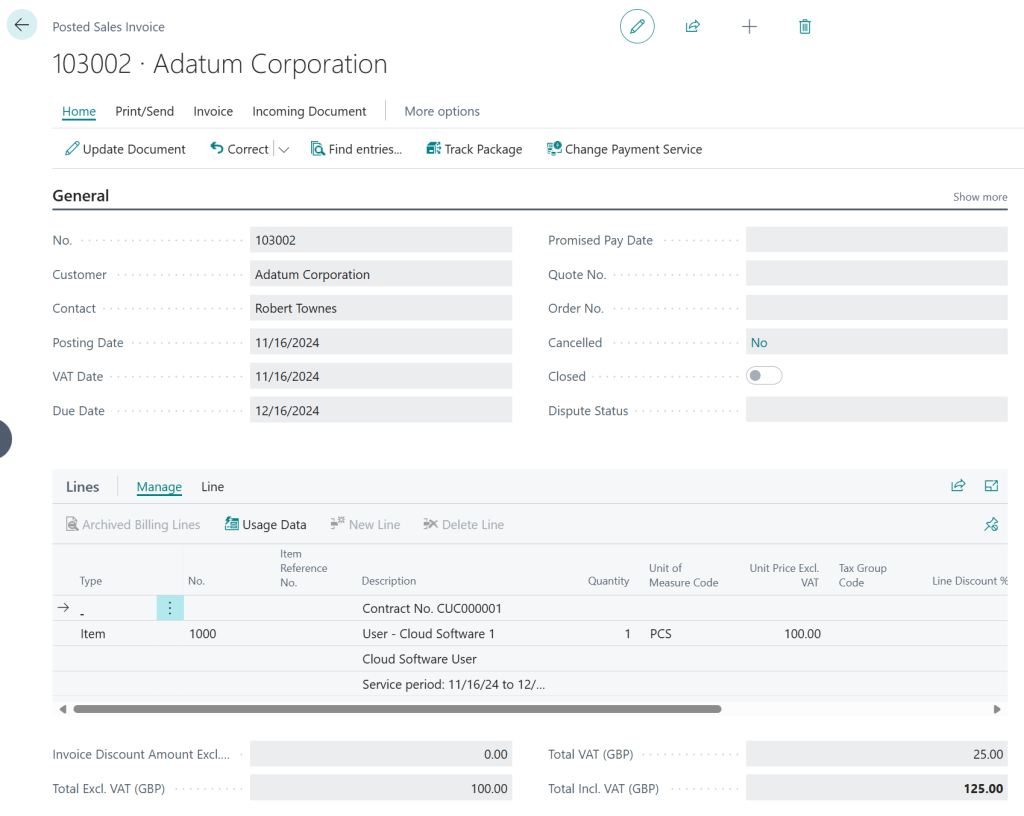Click the Cancelled 'No' link
This screenshot has width=1024, height=816.
(759, 342)
